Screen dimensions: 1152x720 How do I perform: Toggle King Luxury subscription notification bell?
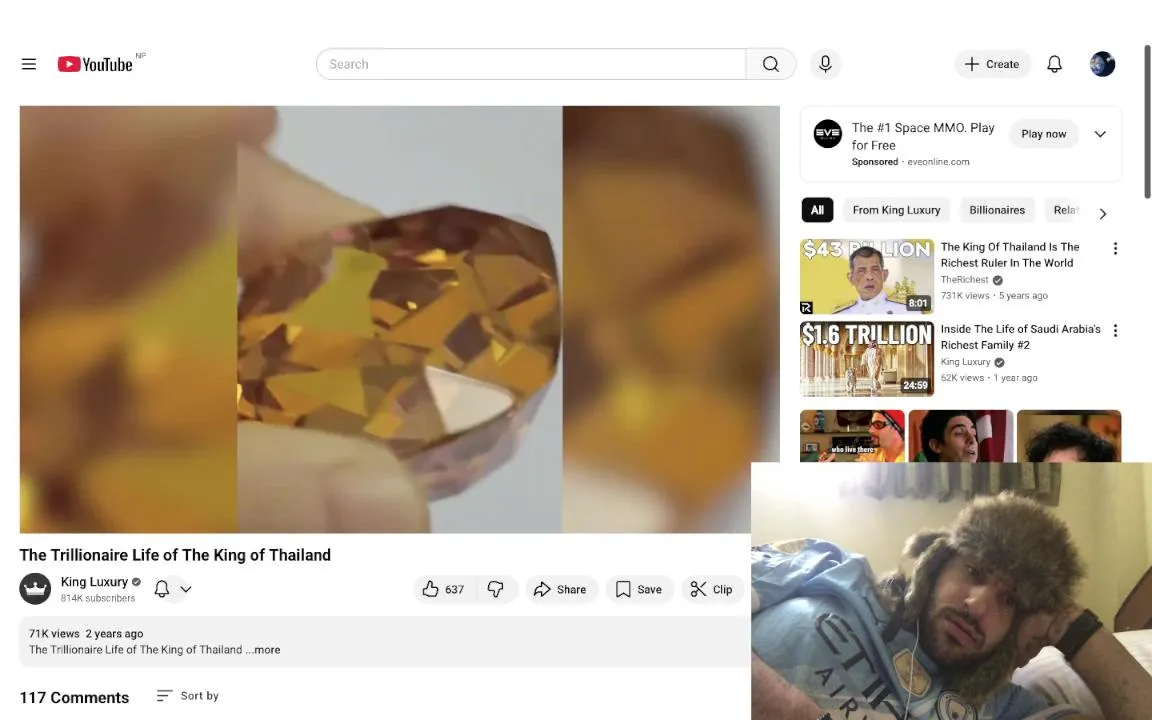172,589
